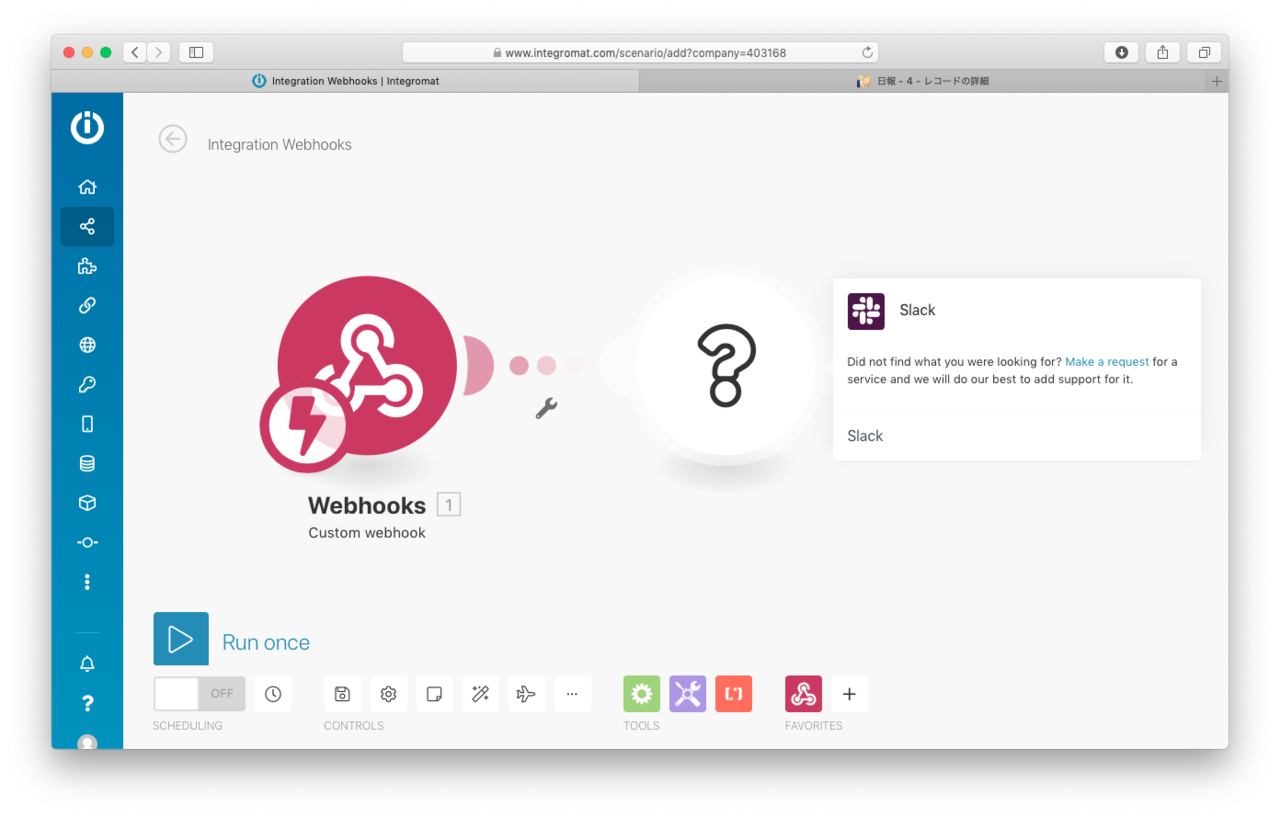Open purple Tools wrench icon

pyautogui.click(x=688, y=694)
